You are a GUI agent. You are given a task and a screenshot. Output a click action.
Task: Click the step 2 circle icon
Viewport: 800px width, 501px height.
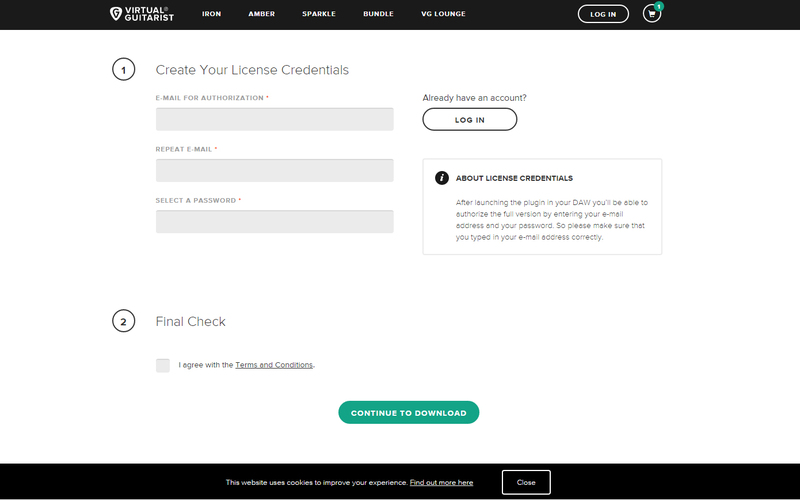pos(124,322)
